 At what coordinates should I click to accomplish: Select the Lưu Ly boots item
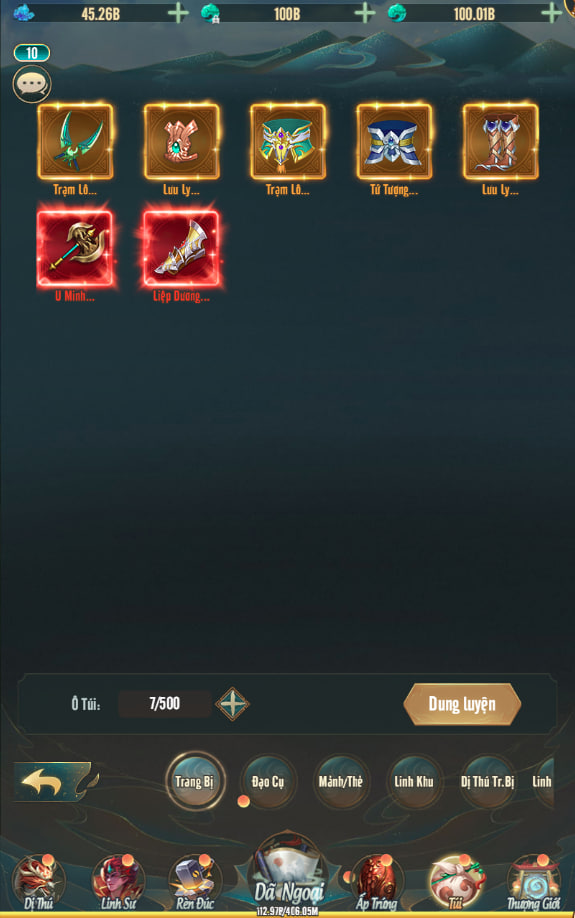(500, 142)
